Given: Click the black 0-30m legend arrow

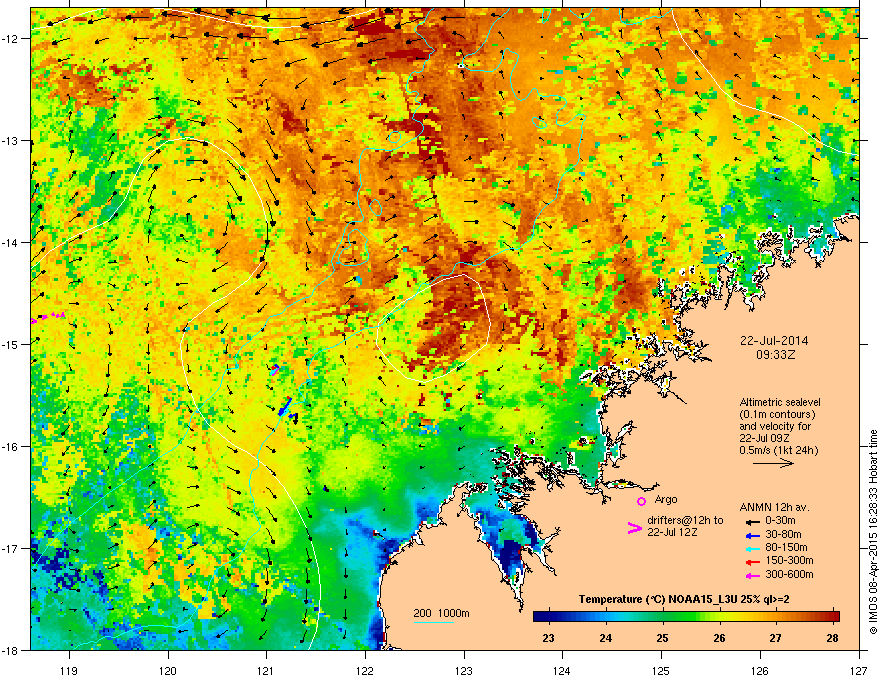Looking at the screenshot, I should (752, 521).
